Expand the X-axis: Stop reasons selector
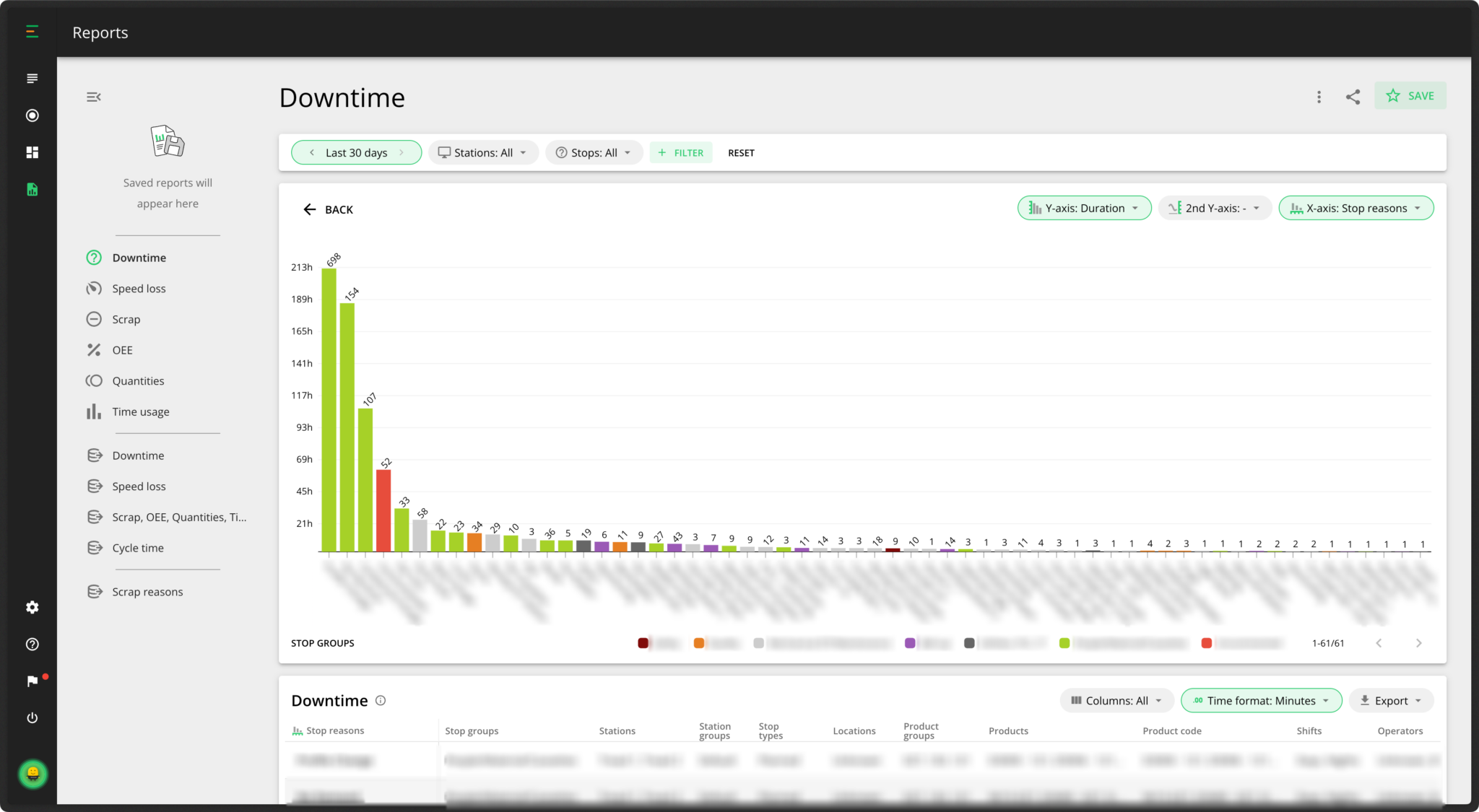 (1356, 208)
